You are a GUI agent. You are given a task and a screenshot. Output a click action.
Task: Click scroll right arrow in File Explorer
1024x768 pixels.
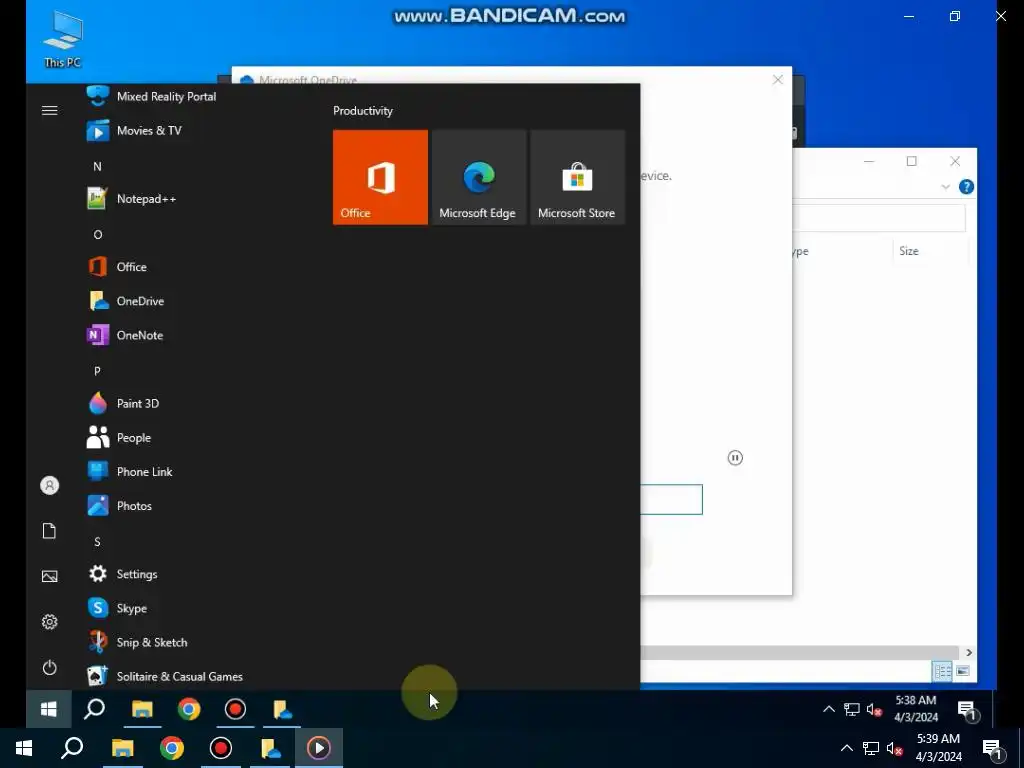(968, 652)
